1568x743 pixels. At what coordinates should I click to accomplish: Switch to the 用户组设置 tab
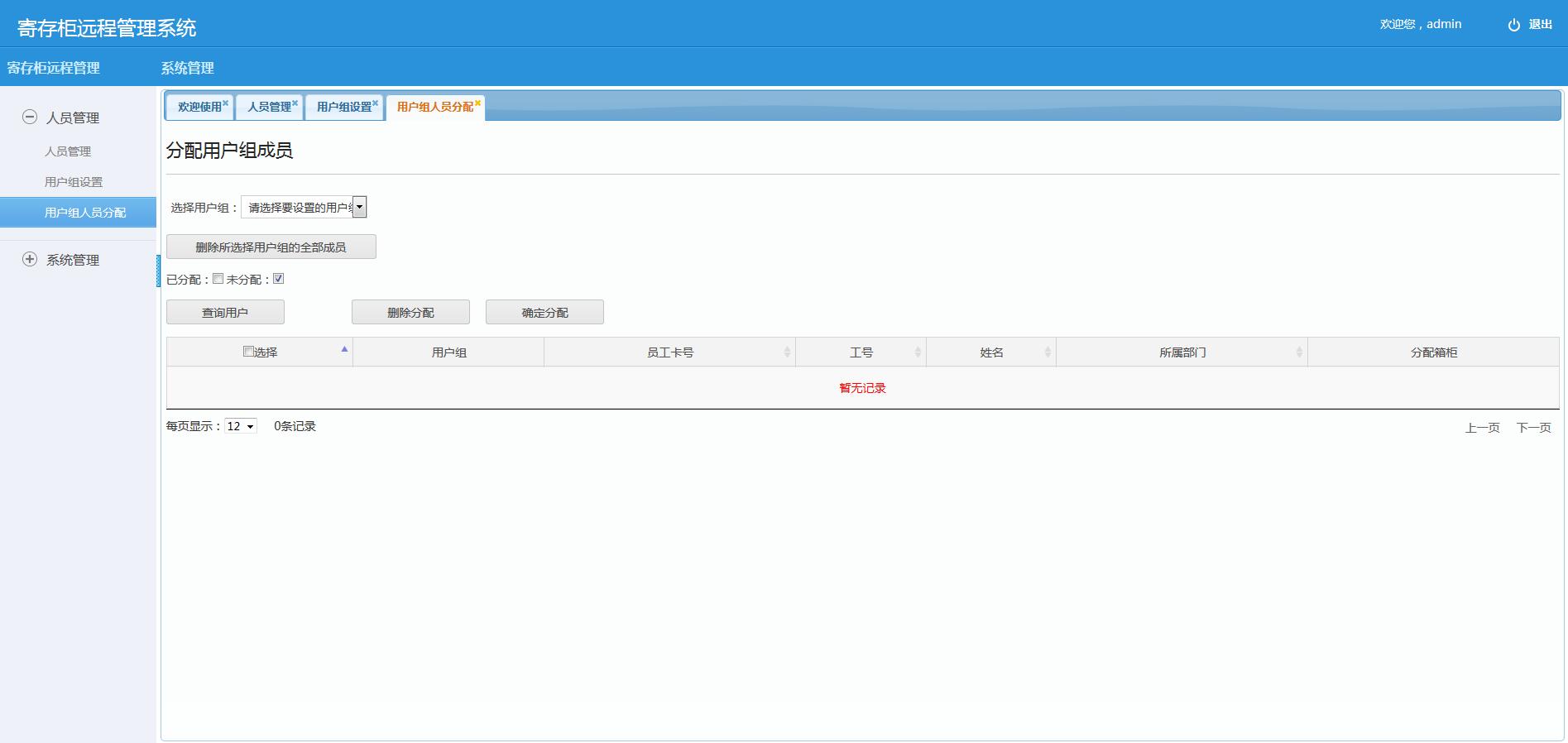point(343,107)
